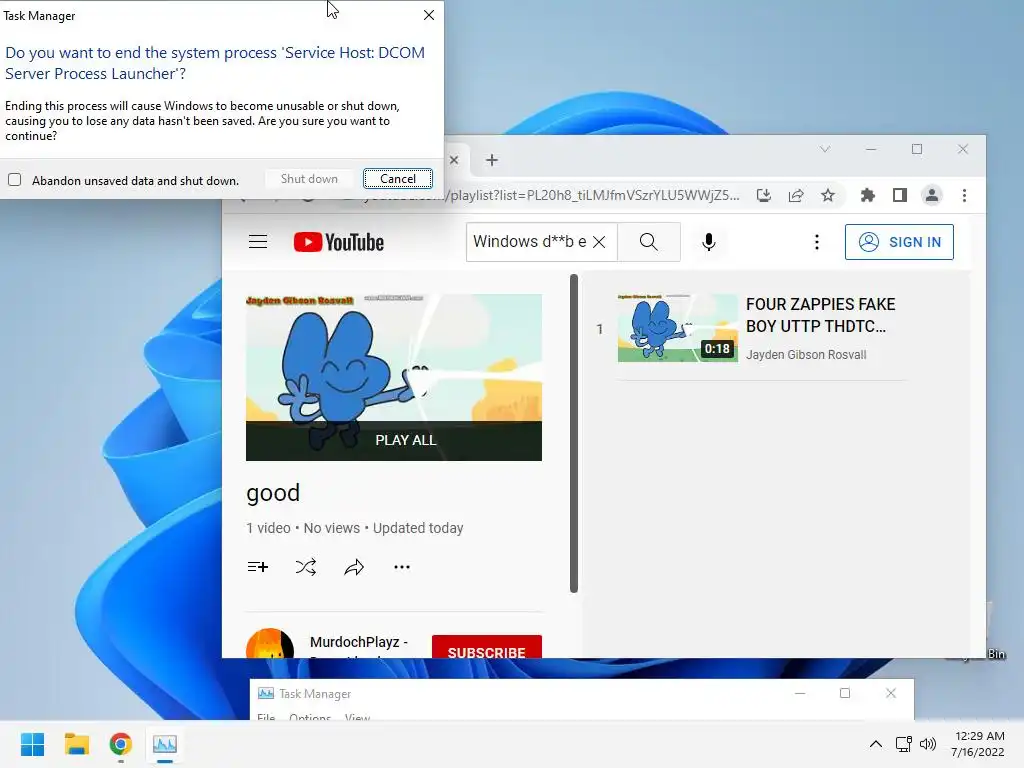This screenshot has height=768, width=1024.
Task: Click the share this page icon
Action: point(795,195)
